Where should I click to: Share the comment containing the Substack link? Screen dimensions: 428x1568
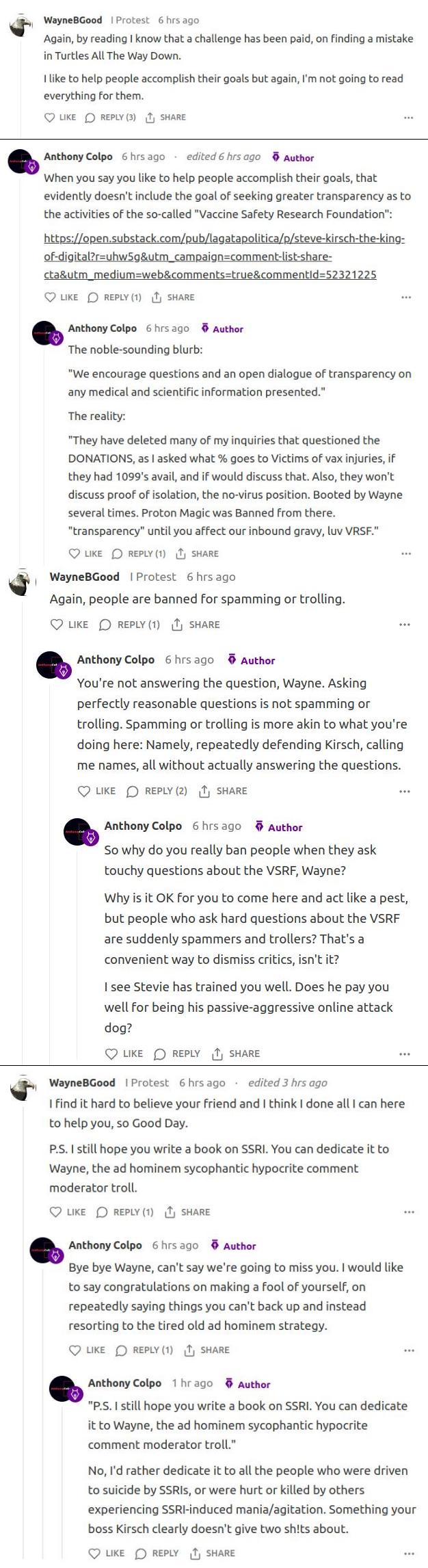tap(174, 297)
